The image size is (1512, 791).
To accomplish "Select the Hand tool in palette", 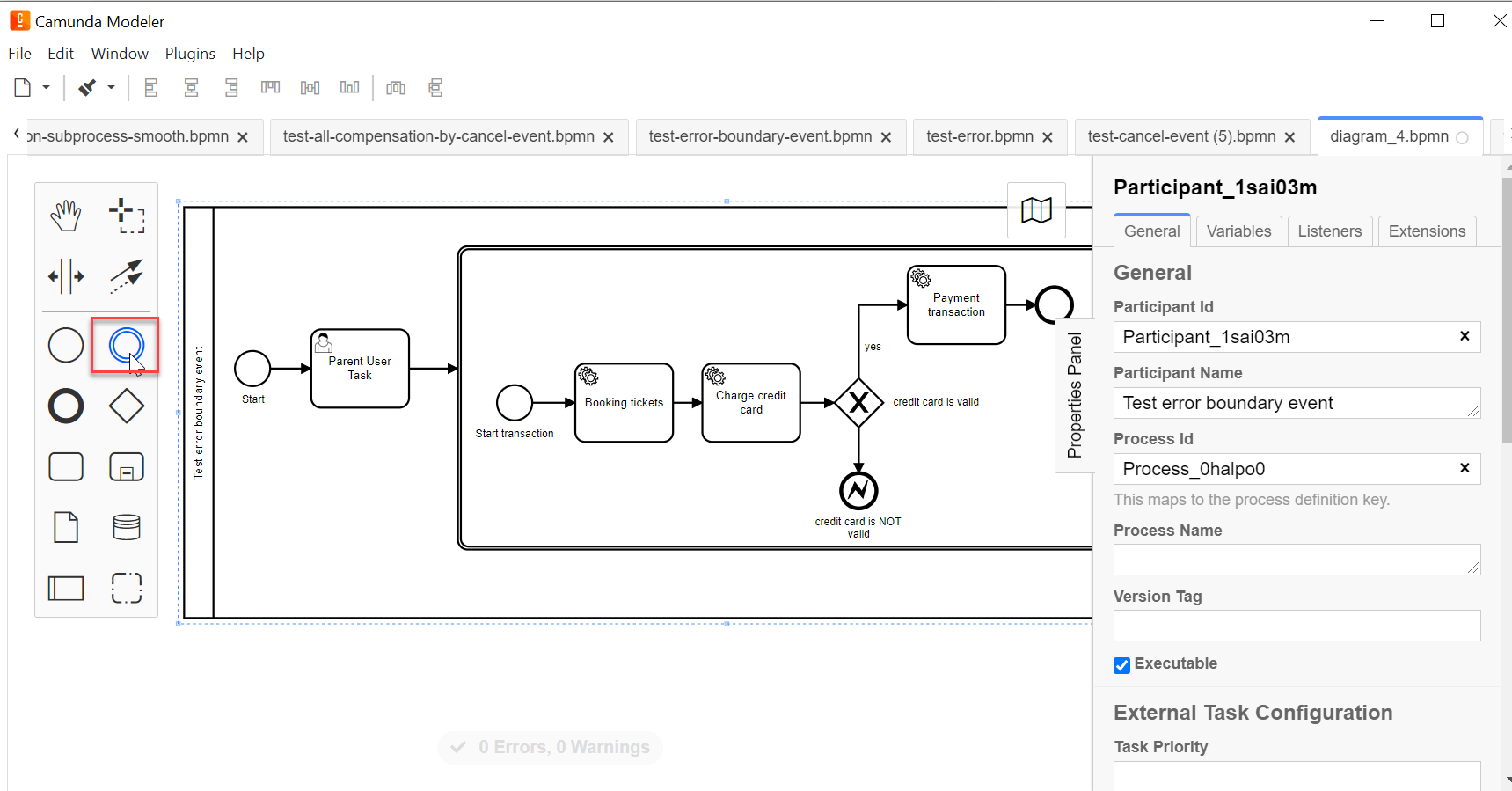I will (66, 215).
